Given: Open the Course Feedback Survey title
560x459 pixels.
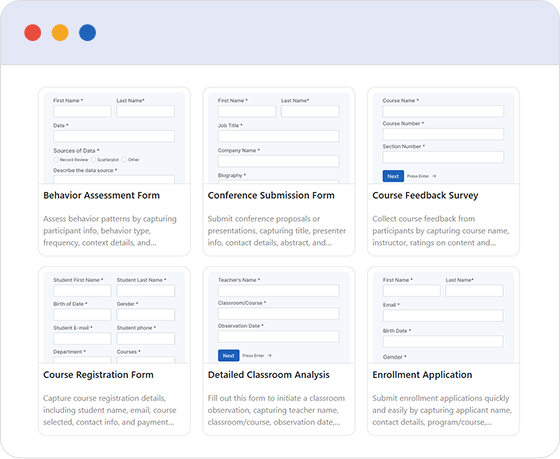Looking at the screenshot, I should tap(425, 195).
